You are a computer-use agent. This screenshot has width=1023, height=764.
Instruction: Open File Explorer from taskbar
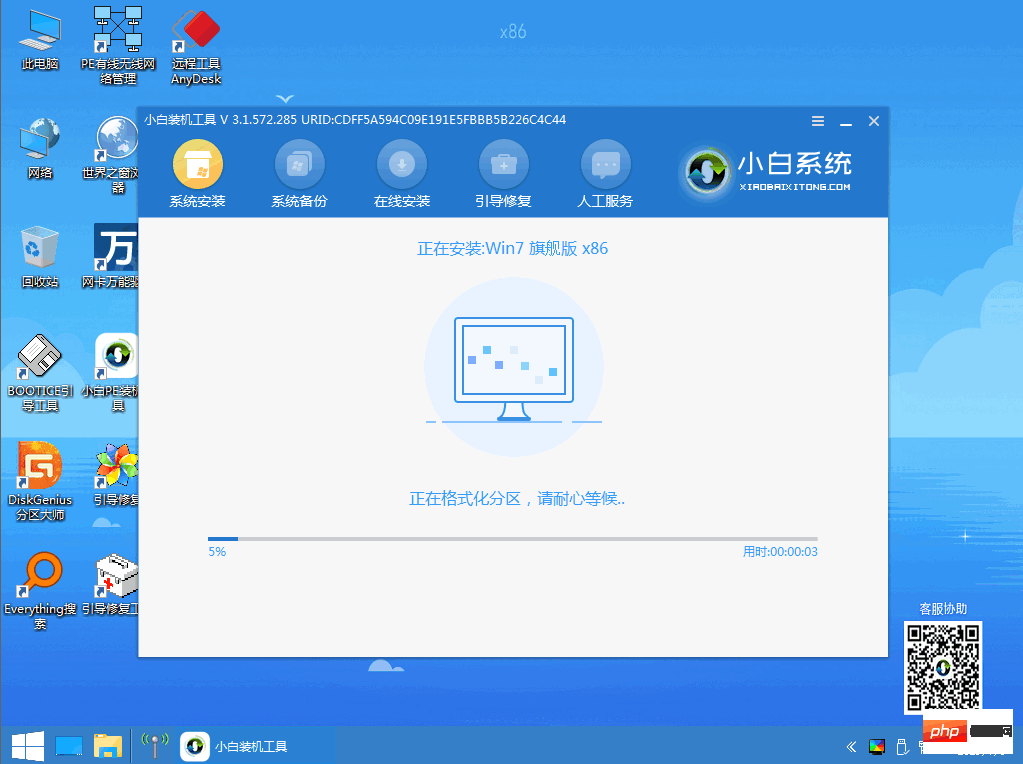click(x=108, y=746)
